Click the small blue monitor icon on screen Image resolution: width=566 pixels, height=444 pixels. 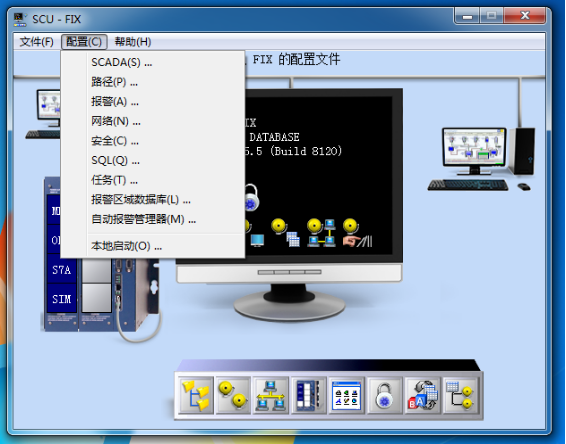point(257,240)
